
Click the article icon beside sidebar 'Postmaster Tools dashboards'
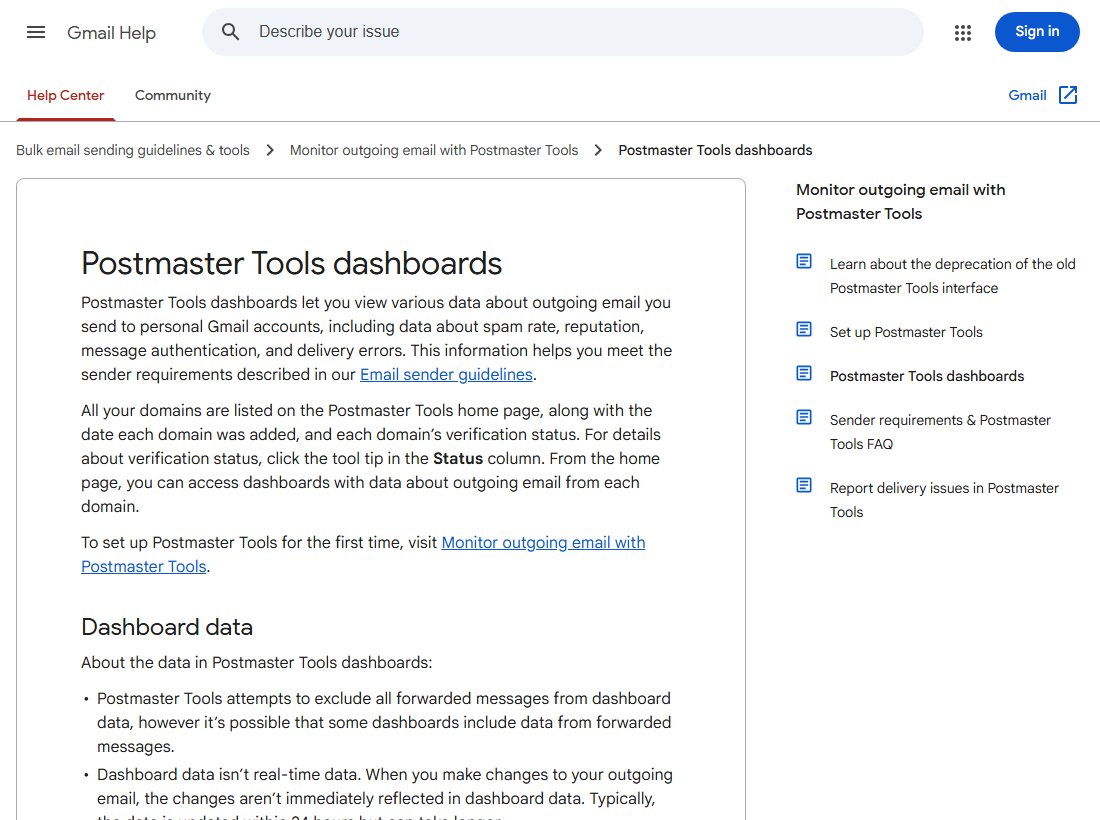[804, 374]
